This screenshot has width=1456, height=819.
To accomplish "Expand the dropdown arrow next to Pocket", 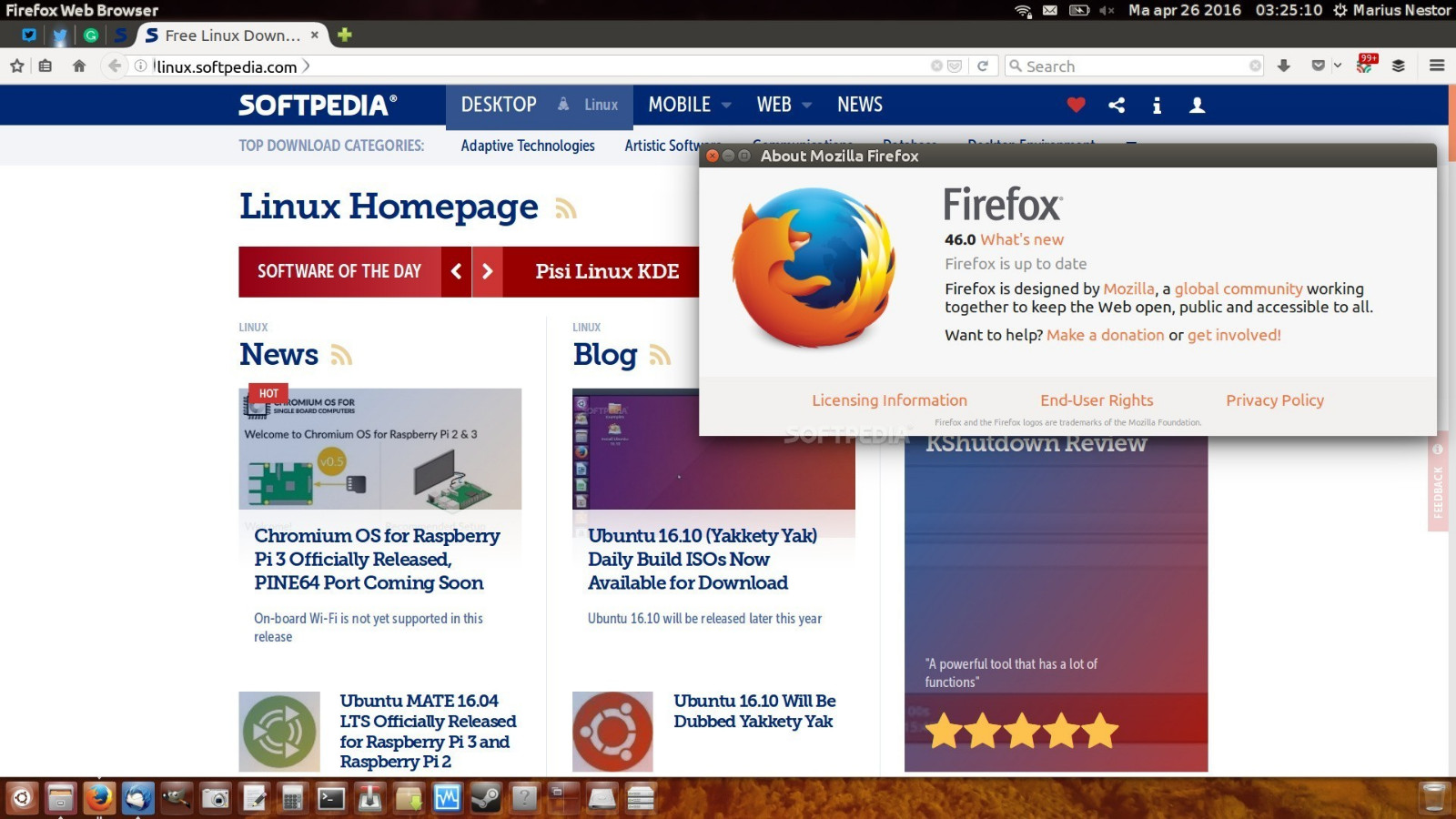I will 1337,66.
